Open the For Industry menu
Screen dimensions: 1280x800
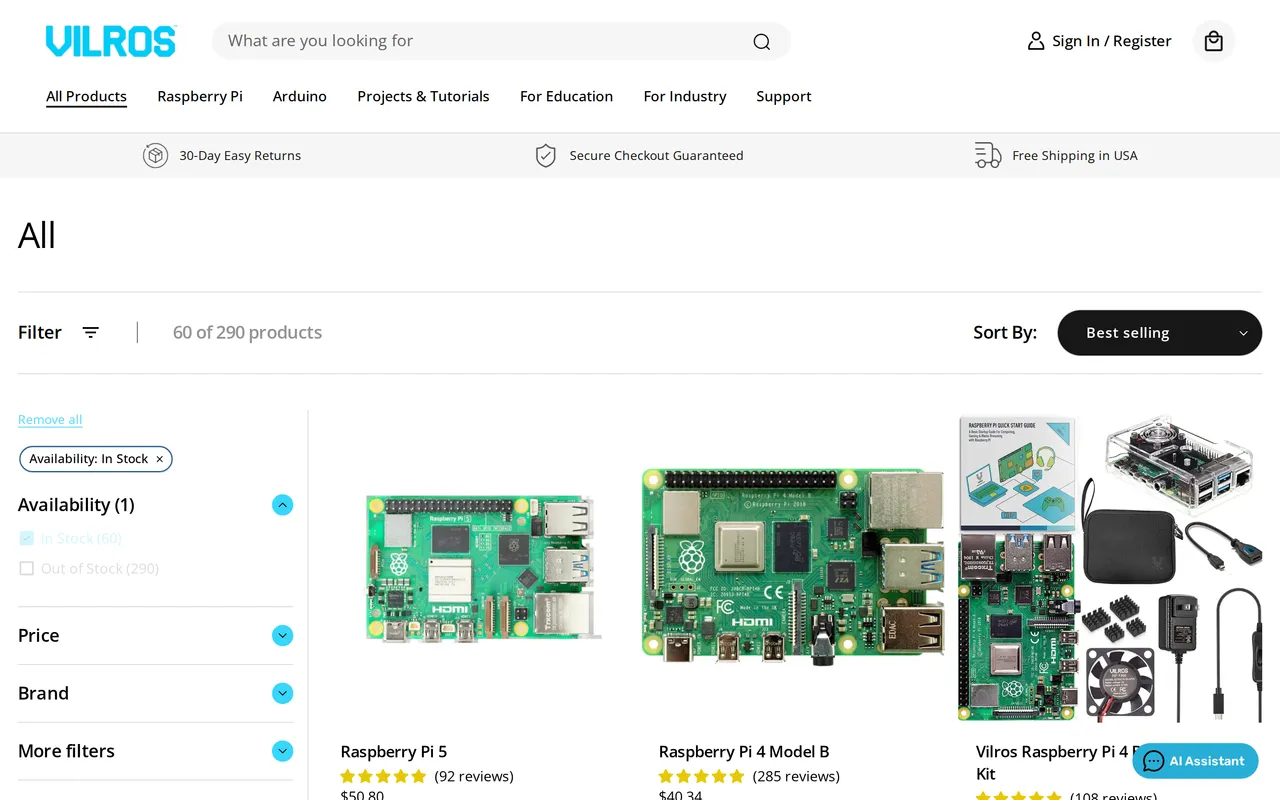685,96
